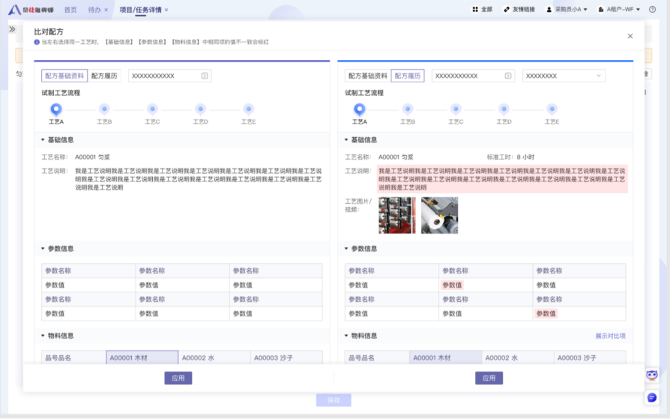
Task: Select 工艺B step in right process flow
Action: click(407, 109)
